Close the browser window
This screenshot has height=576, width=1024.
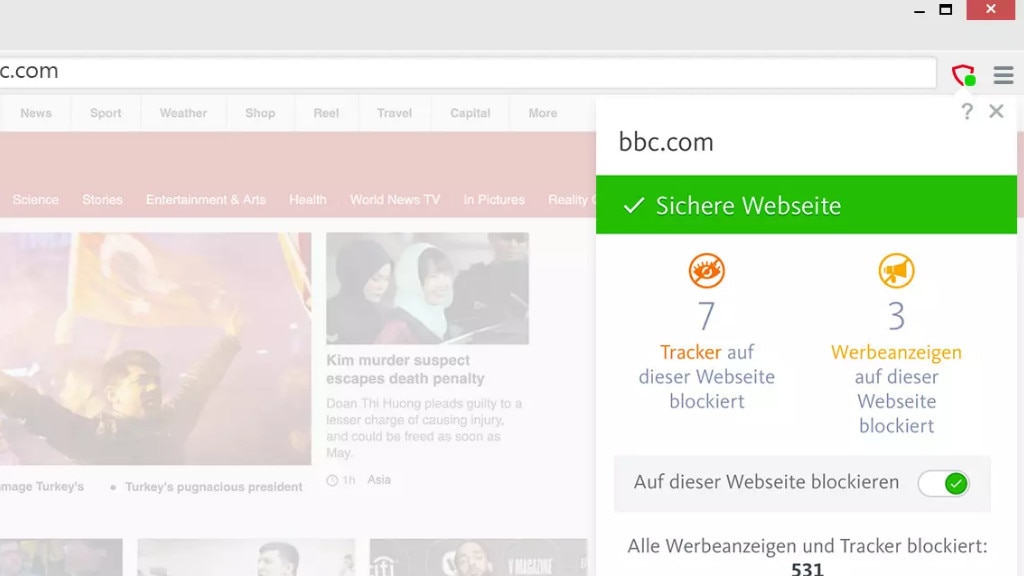(x=991, y=9)
